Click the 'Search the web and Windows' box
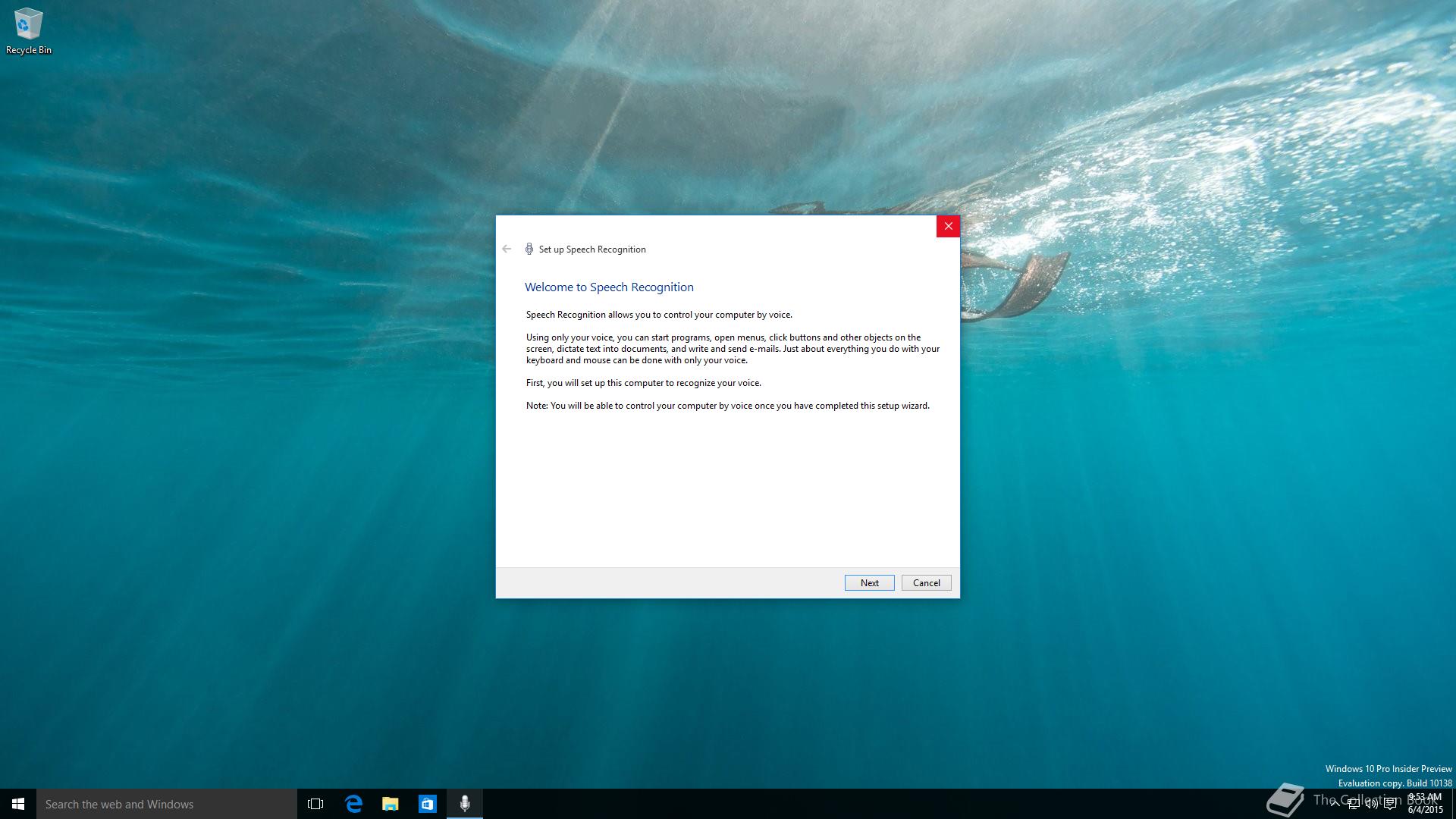 167,804
